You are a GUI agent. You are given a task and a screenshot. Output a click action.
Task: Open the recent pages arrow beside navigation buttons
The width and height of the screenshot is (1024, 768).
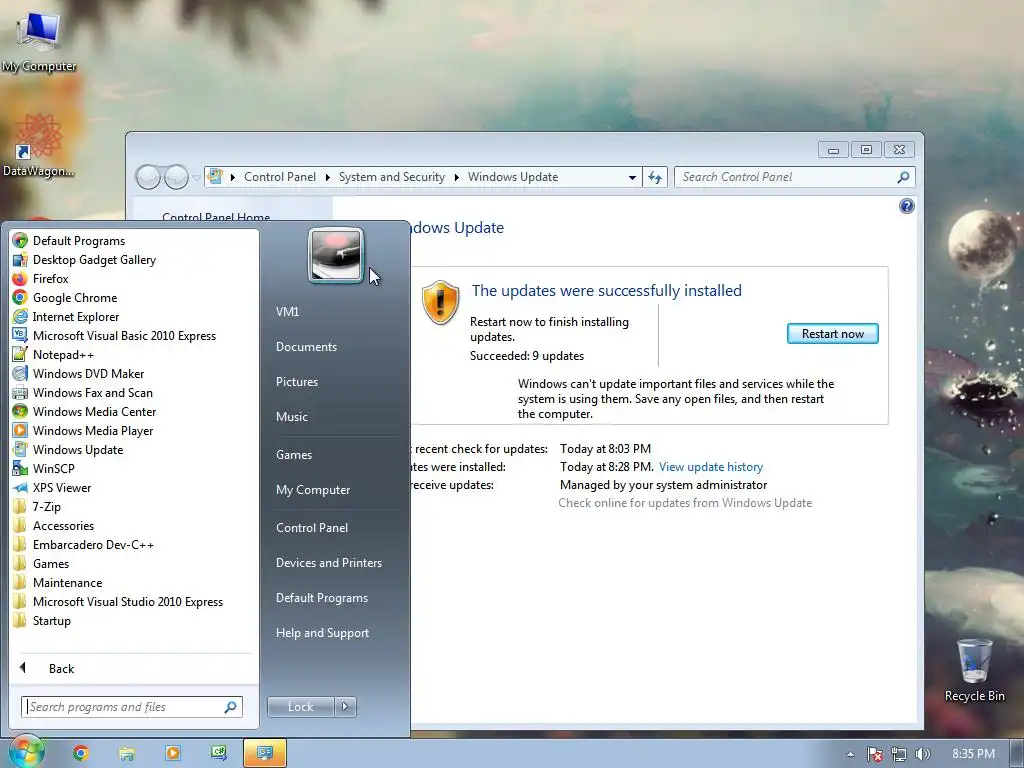pyautogui.click(x=196, y=178)
